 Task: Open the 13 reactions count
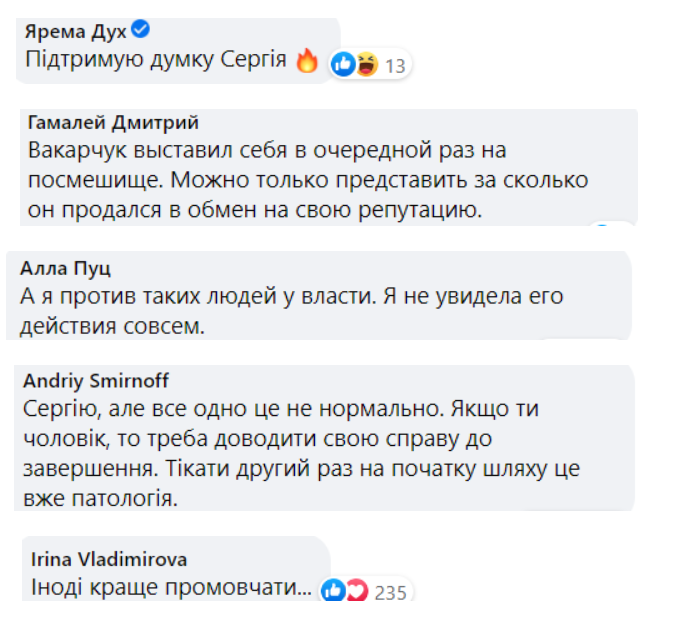point(395,66)
